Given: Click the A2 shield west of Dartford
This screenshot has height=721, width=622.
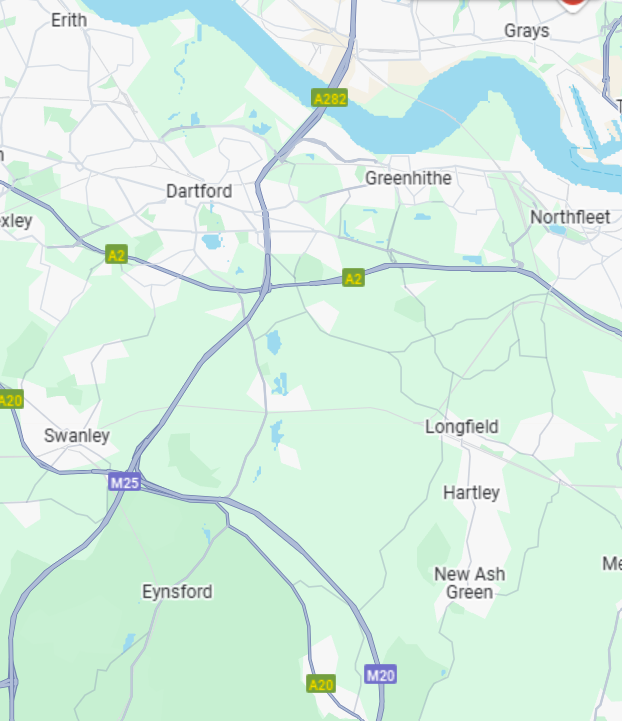Looking at the screenshot, I should point(116,254).
